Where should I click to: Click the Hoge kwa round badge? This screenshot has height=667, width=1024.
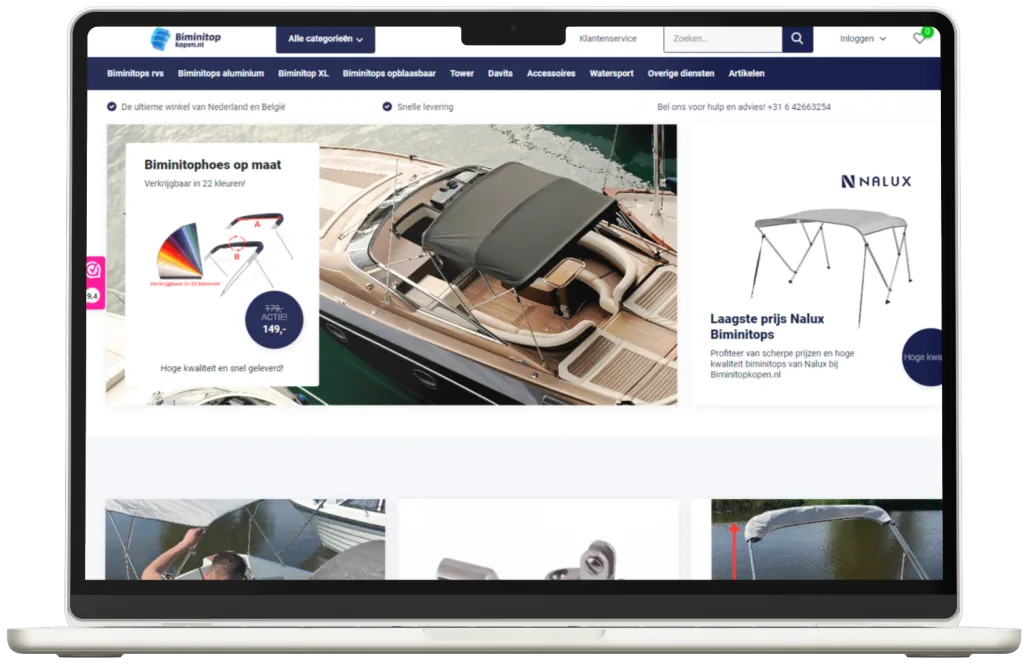[922, 357]
